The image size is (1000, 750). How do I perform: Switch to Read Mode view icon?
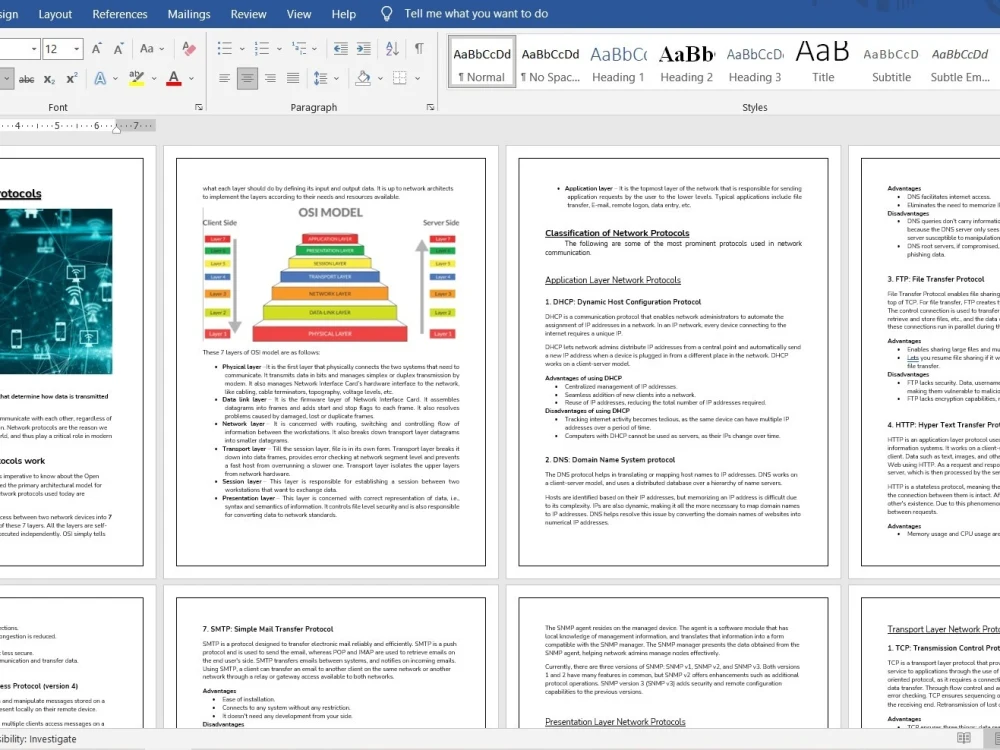click(964, 738)
